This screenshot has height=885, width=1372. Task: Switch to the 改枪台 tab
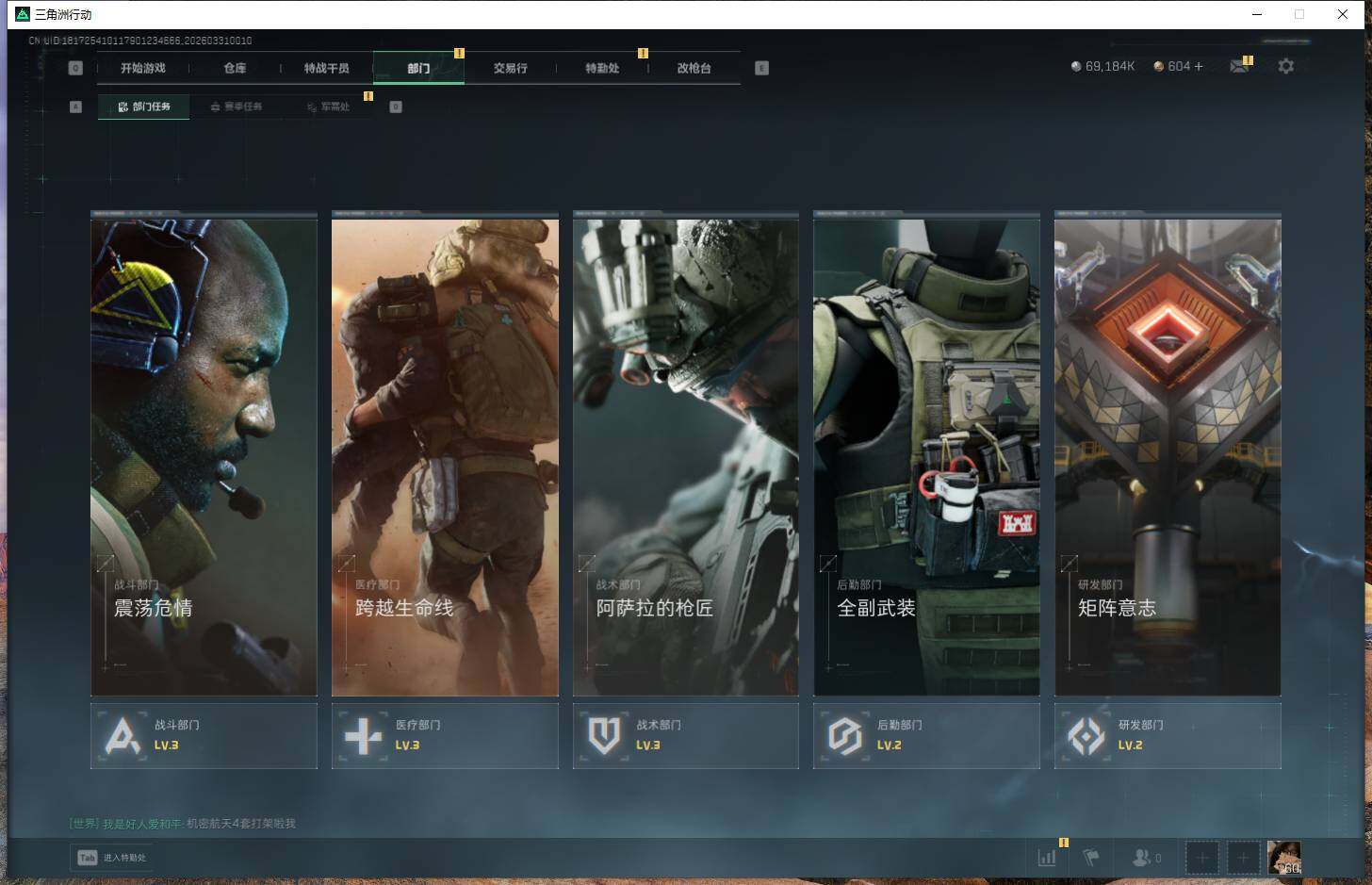[694, 68]
